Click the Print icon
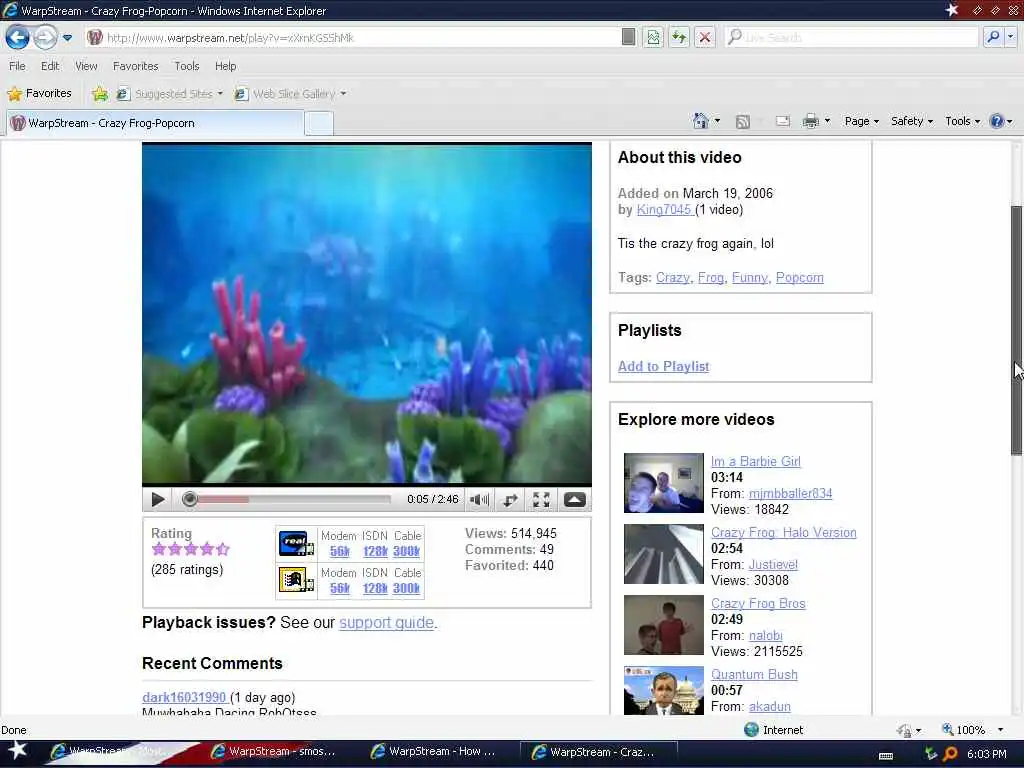 pyautogui.click(x=810, y=121)
